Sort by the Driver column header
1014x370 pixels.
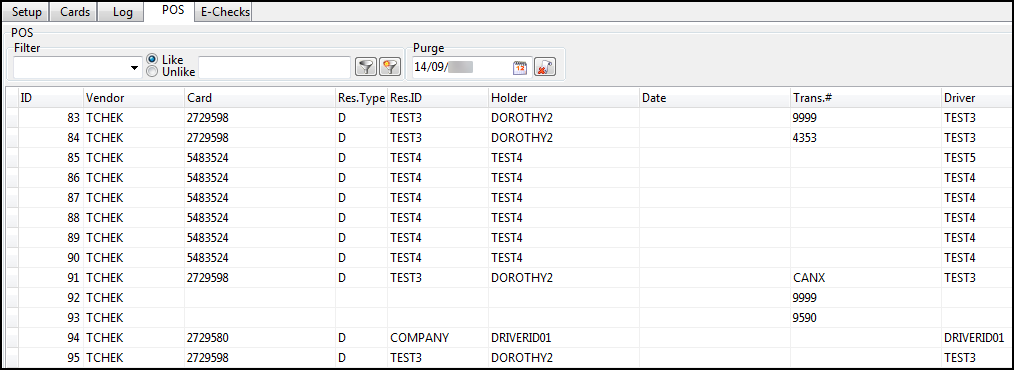click(976, 98)
